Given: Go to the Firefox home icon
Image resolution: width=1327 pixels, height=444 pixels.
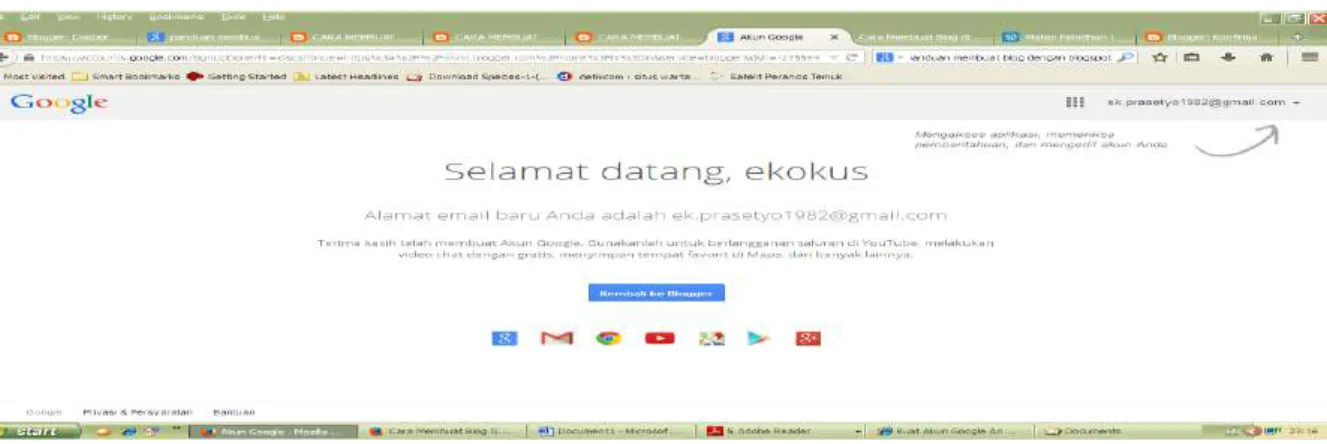Looking at the screenshot, I should click(x=1265, y=58).
